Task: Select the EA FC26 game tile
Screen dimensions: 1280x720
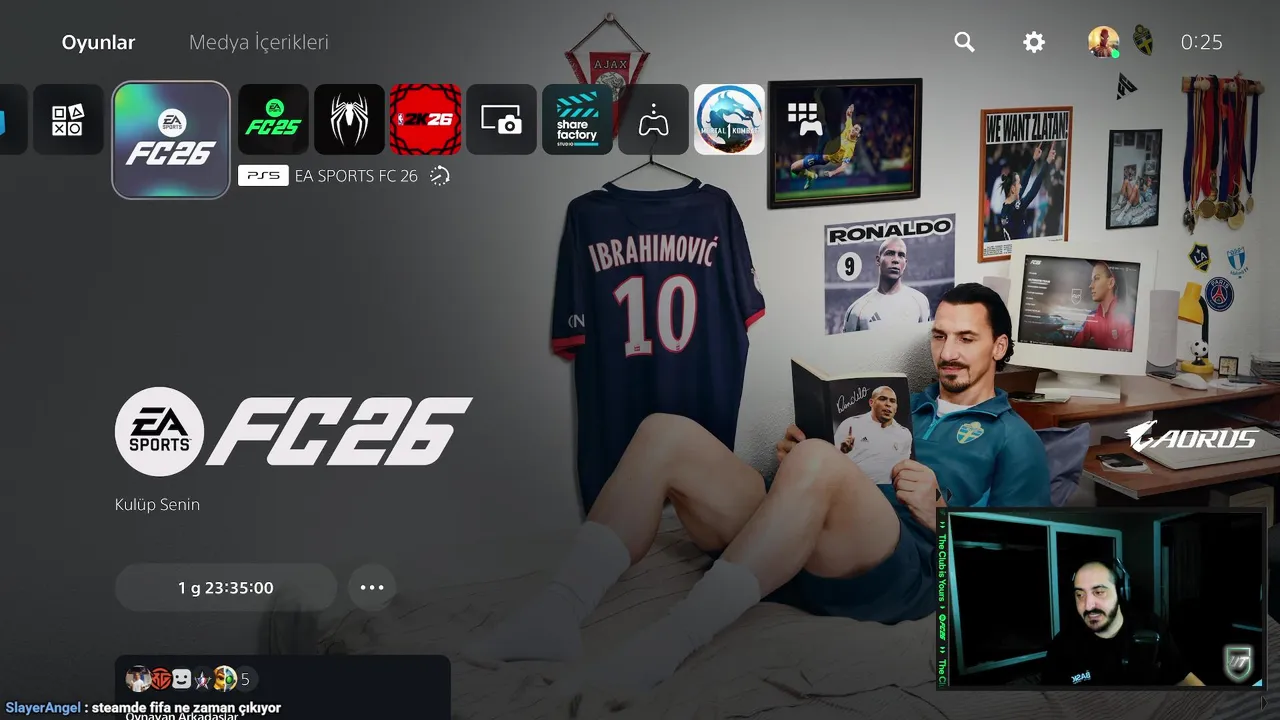Action: (x=172, y=140)
